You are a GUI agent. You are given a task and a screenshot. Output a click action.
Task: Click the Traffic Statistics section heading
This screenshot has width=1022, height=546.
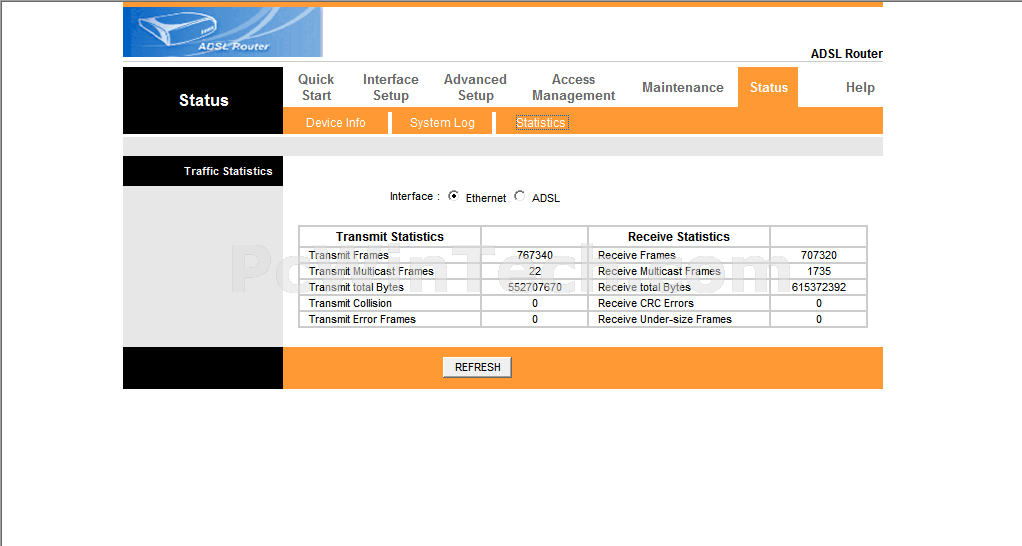[228, 171]
